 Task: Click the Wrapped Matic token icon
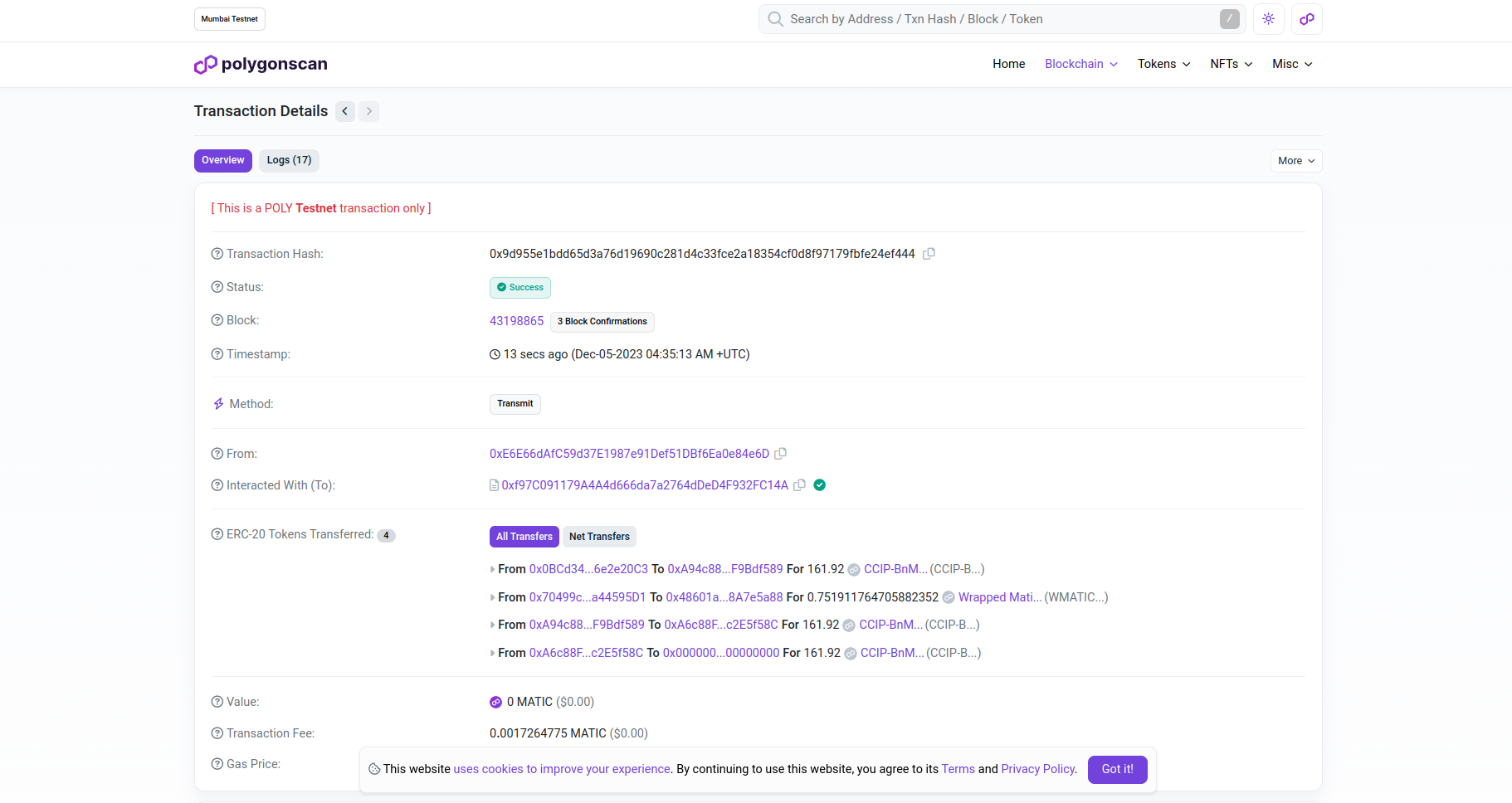(949, 597)
